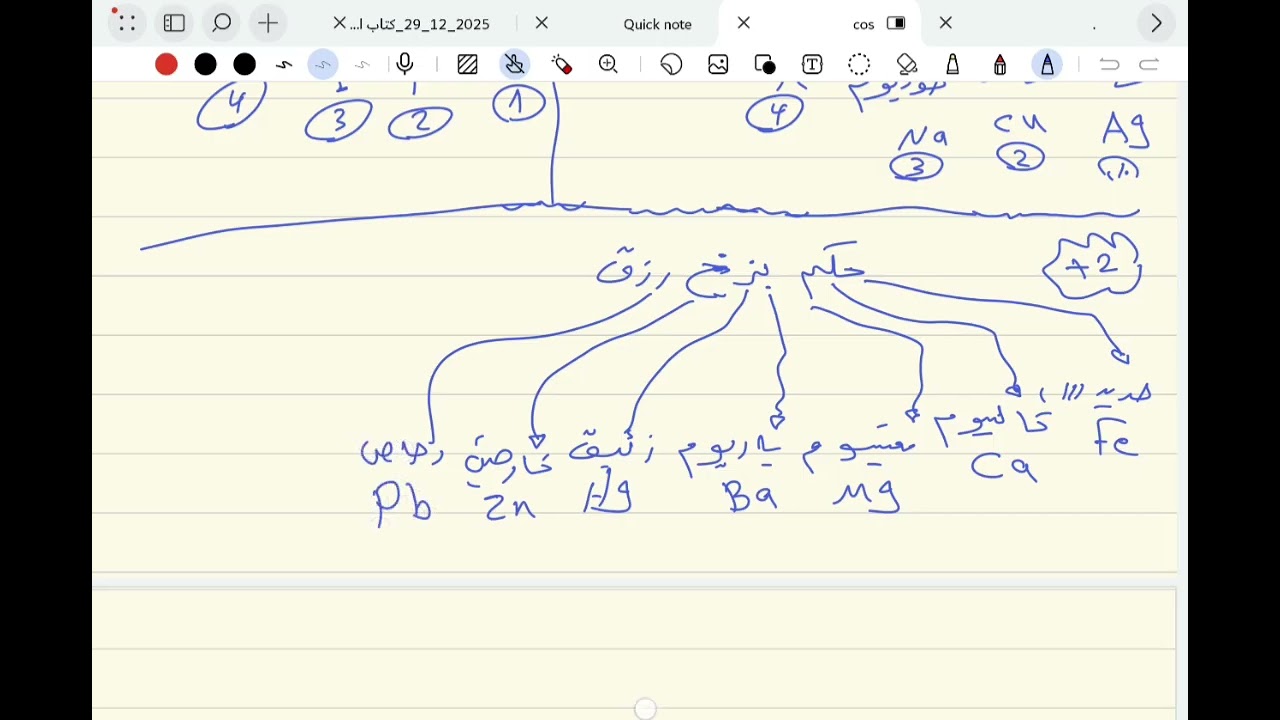Image resolution: width=1280 pixels, height=720 pixels.
Task: Choose the thinnest stroke width
Action: (362, 65)
